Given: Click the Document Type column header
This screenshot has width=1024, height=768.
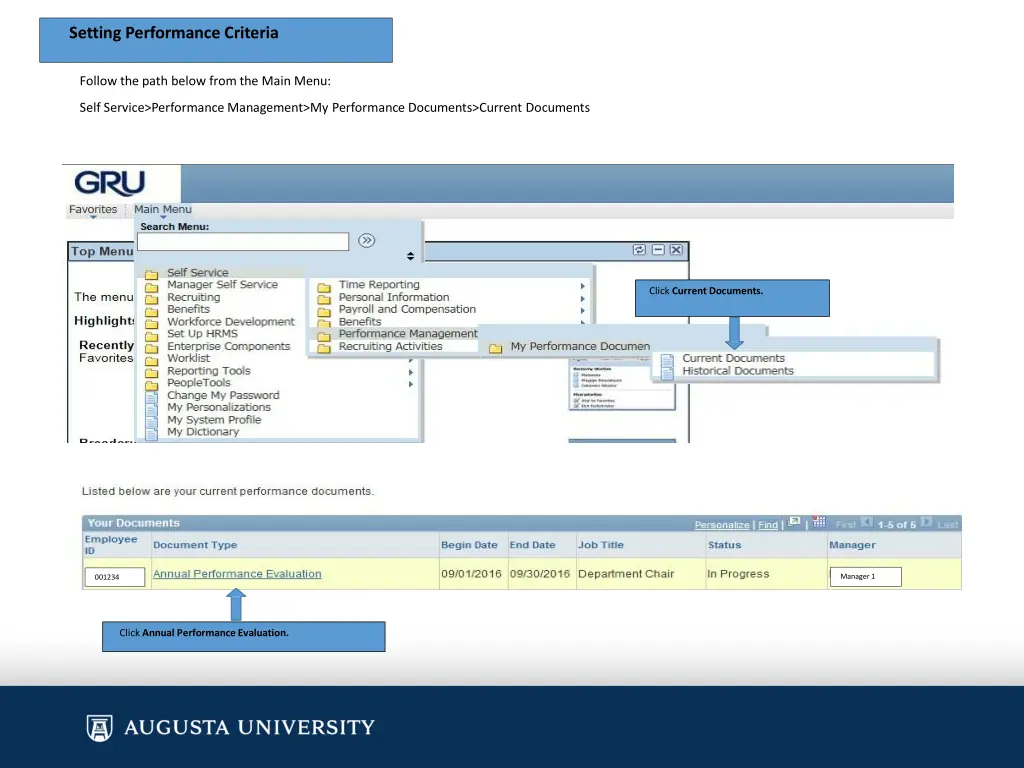Looking at the screenshot, I should (x=195, y=545).
